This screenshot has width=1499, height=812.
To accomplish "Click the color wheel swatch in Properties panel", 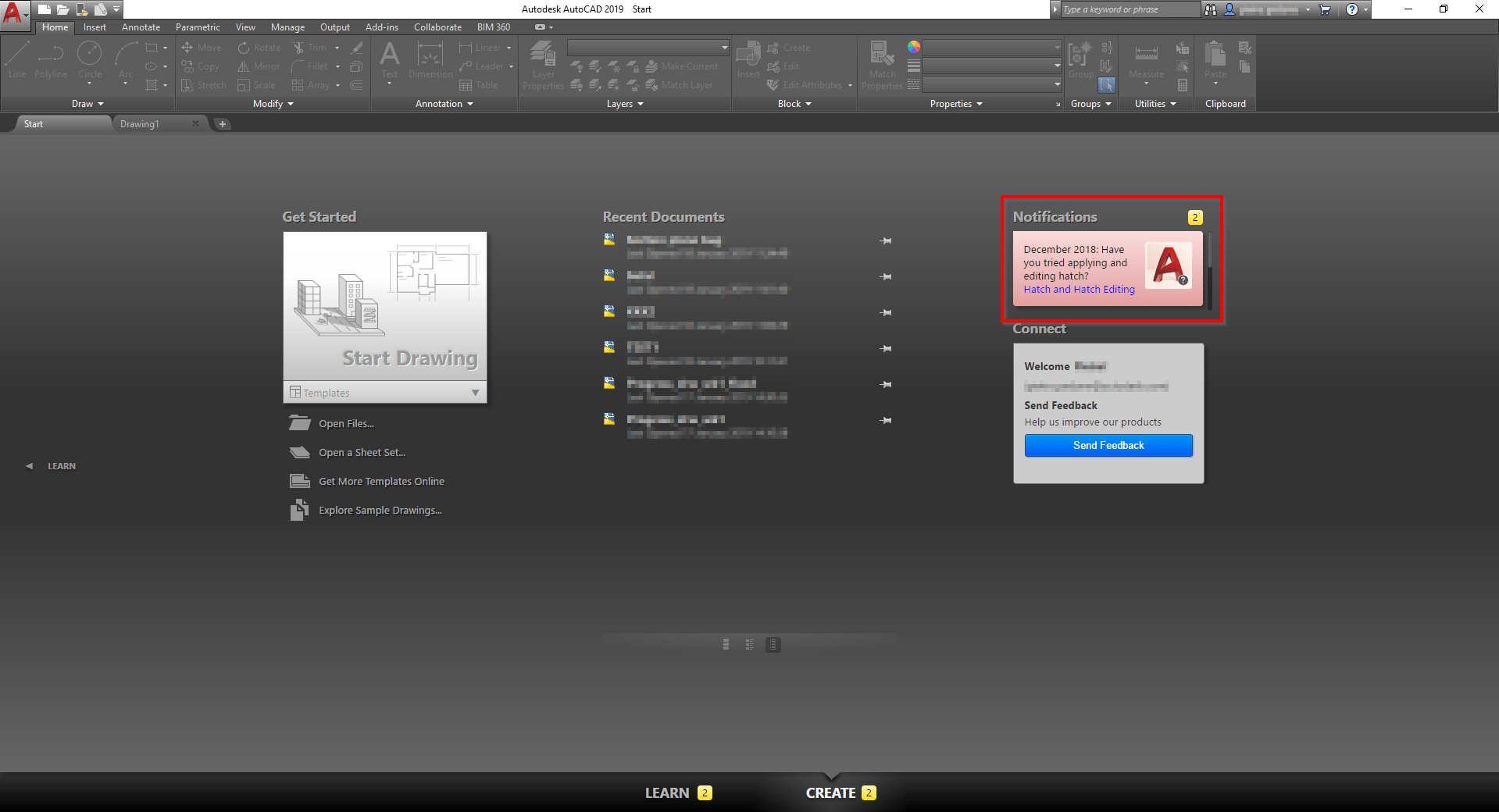I will (x=912, y=47).
